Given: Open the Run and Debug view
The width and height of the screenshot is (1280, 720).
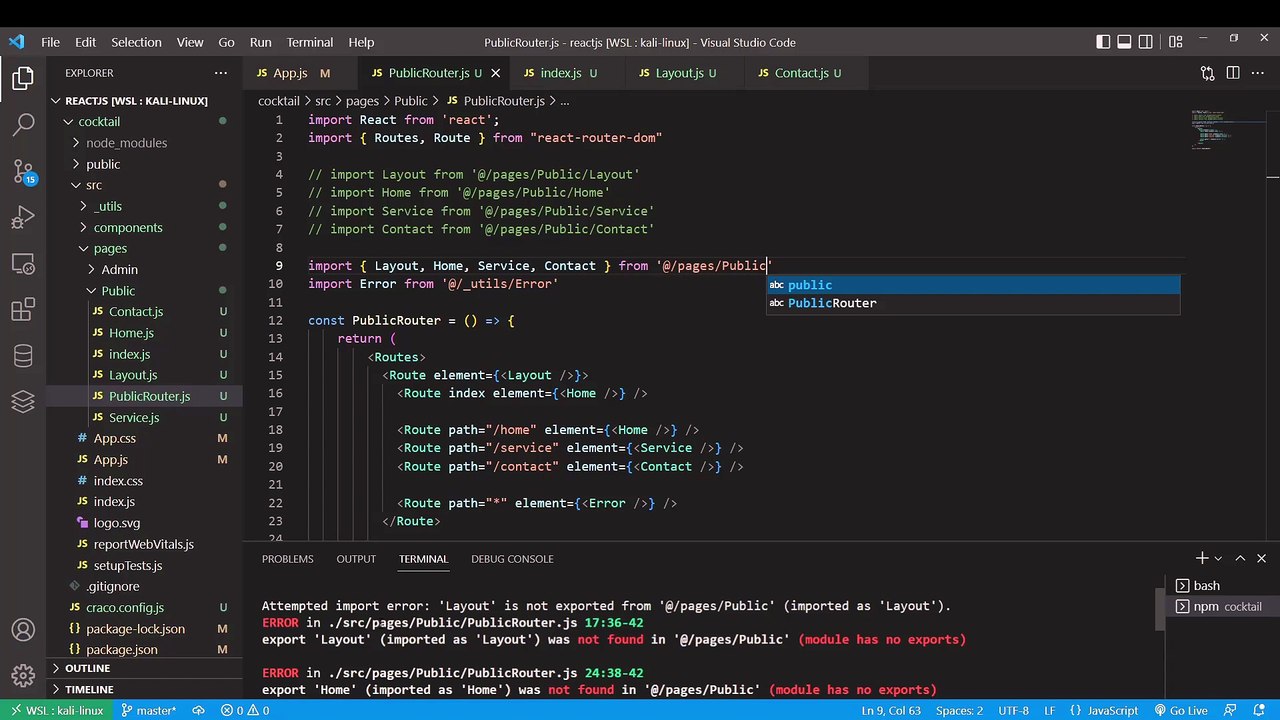Looking at the screenshot, I should (x=23, y=218).
